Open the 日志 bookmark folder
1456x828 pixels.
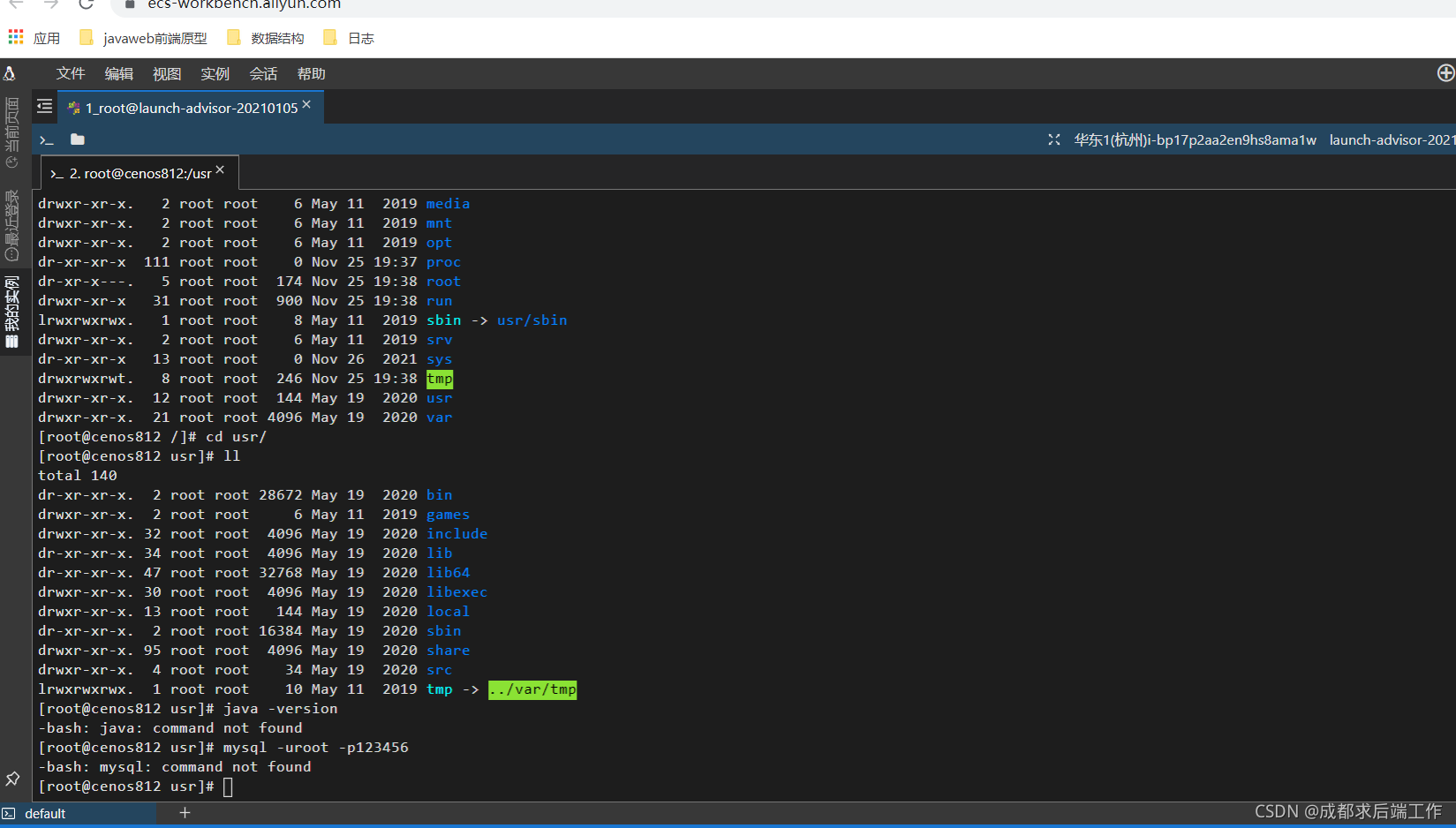pos(349,38)
